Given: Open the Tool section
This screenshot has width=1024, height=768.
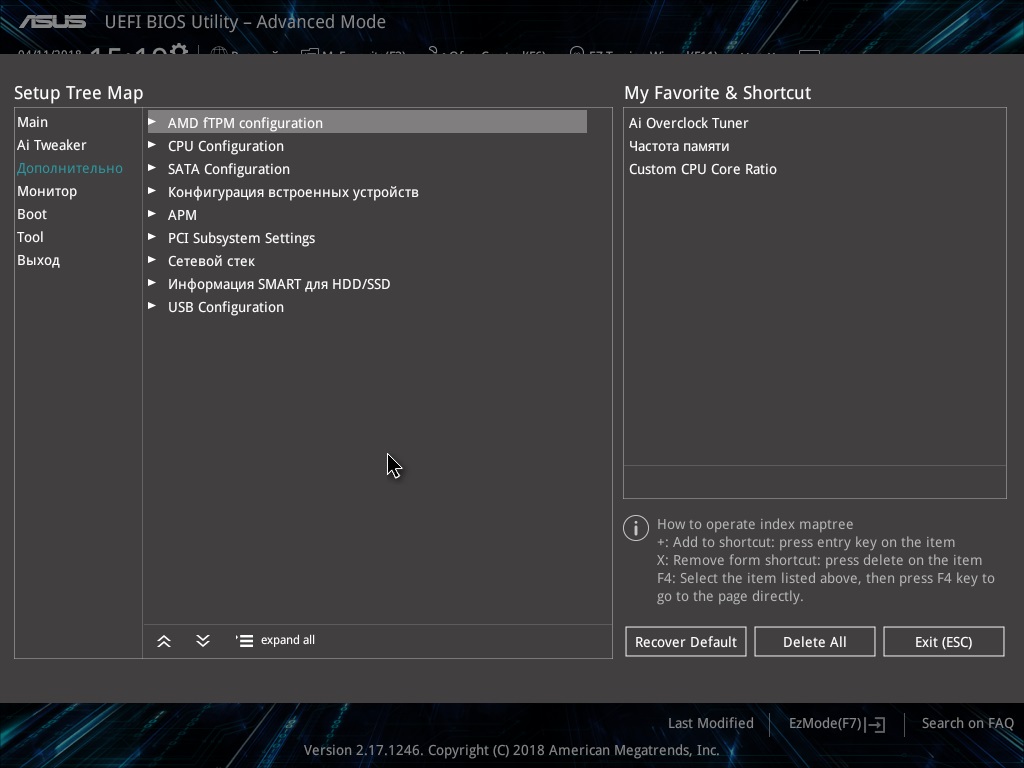Looking at the screenshot, I should [30, 237].
